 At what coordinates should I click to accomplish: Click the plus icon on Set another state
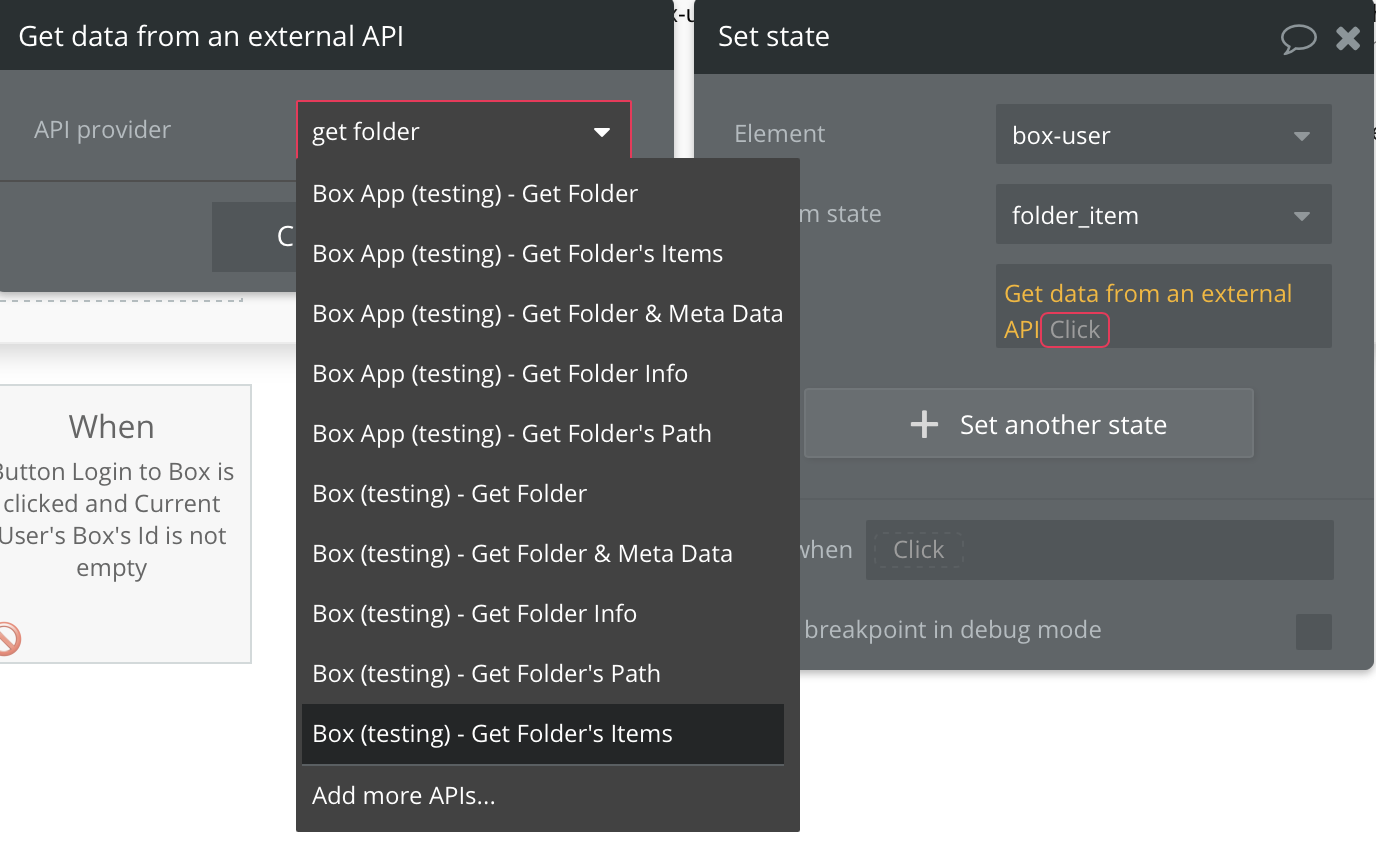click(x=924, y=425)
